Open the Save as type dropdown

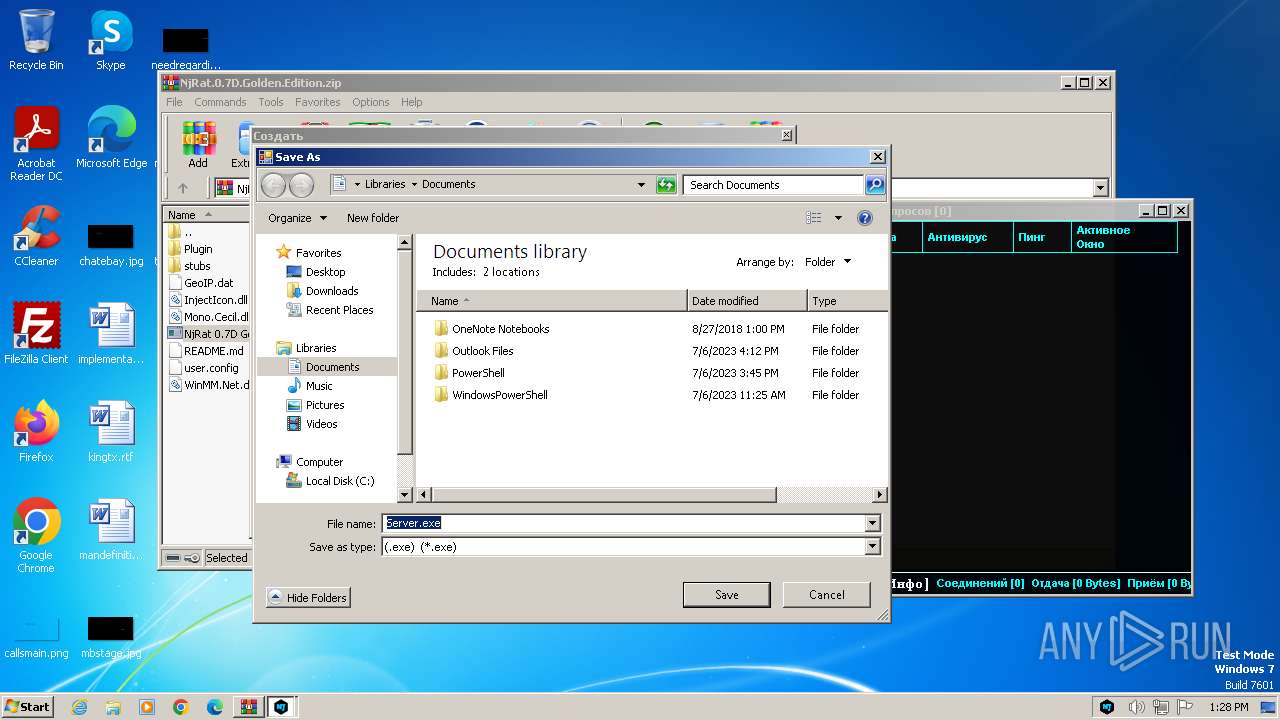872,547
